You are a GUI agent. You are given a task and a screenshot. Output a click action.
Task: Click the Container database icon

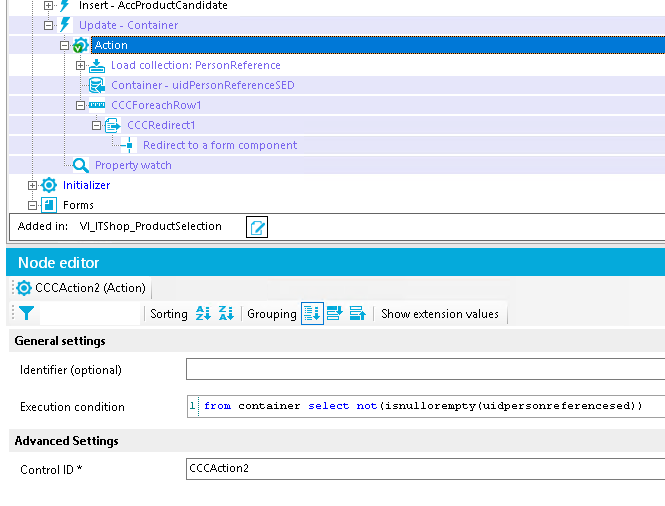click(97, 85)
